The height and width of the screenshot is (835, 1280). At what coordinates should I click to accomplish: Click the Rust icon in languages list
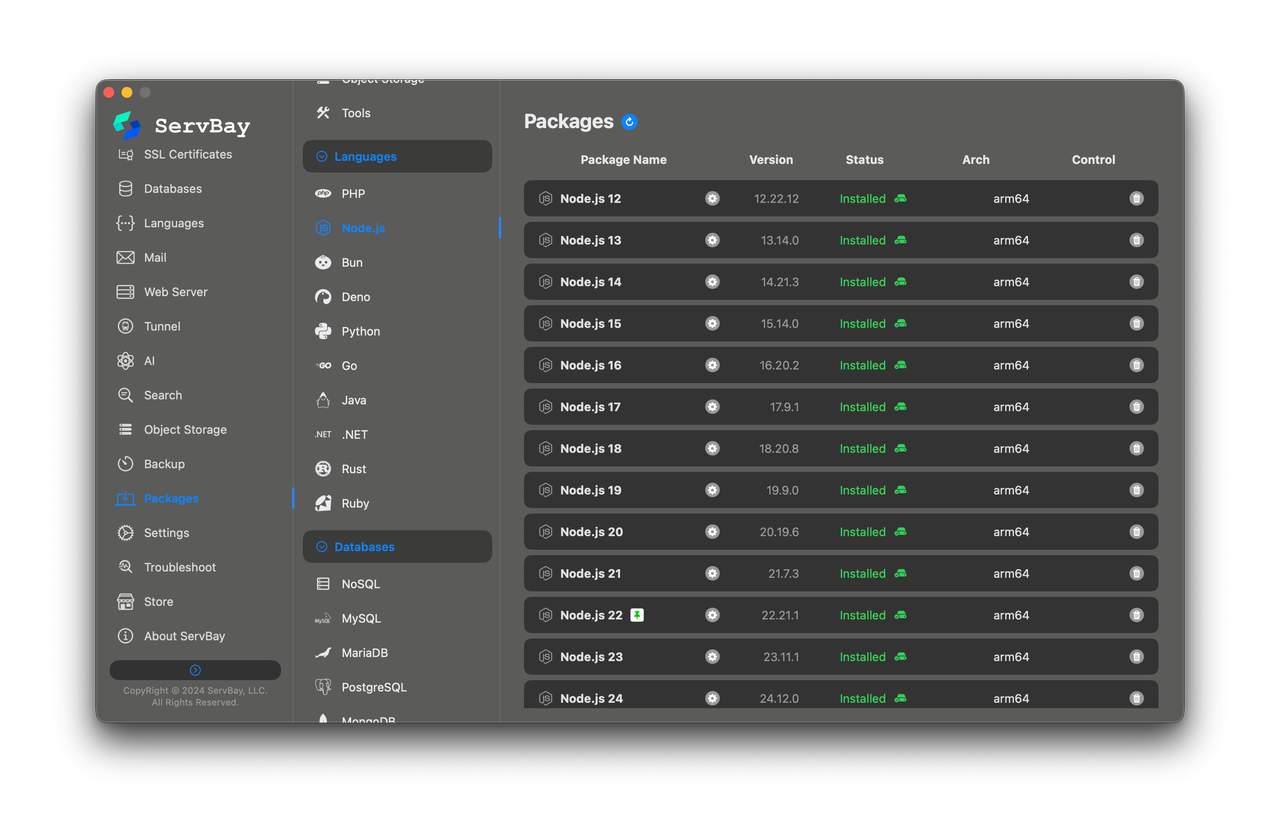pyautogui.click(x=323, y=469)
